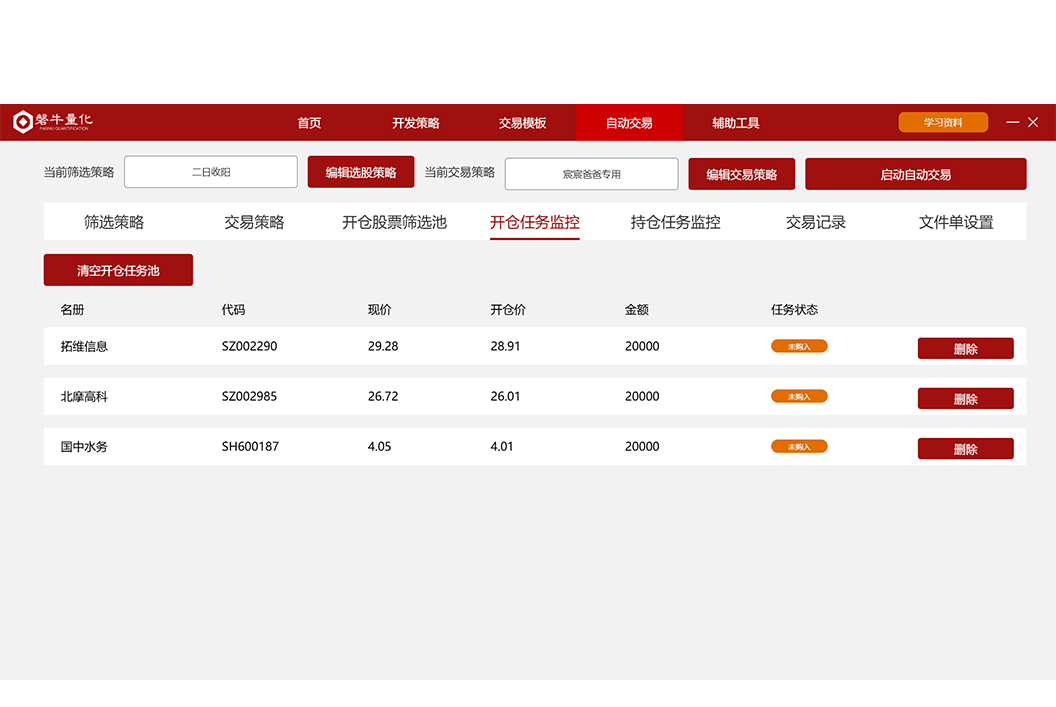Screen dimensions: 1056x707
Task: Click the 二日收阳 screening strategy field
Action: 211,172
